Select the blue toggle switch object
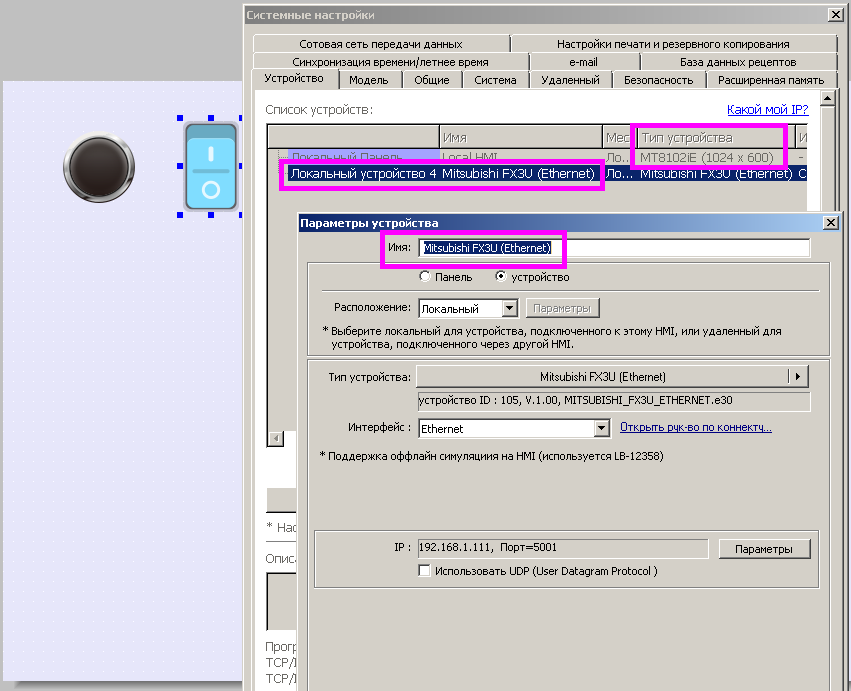Image resolution: width=851 pixels, height=691 pixels. 211,166
